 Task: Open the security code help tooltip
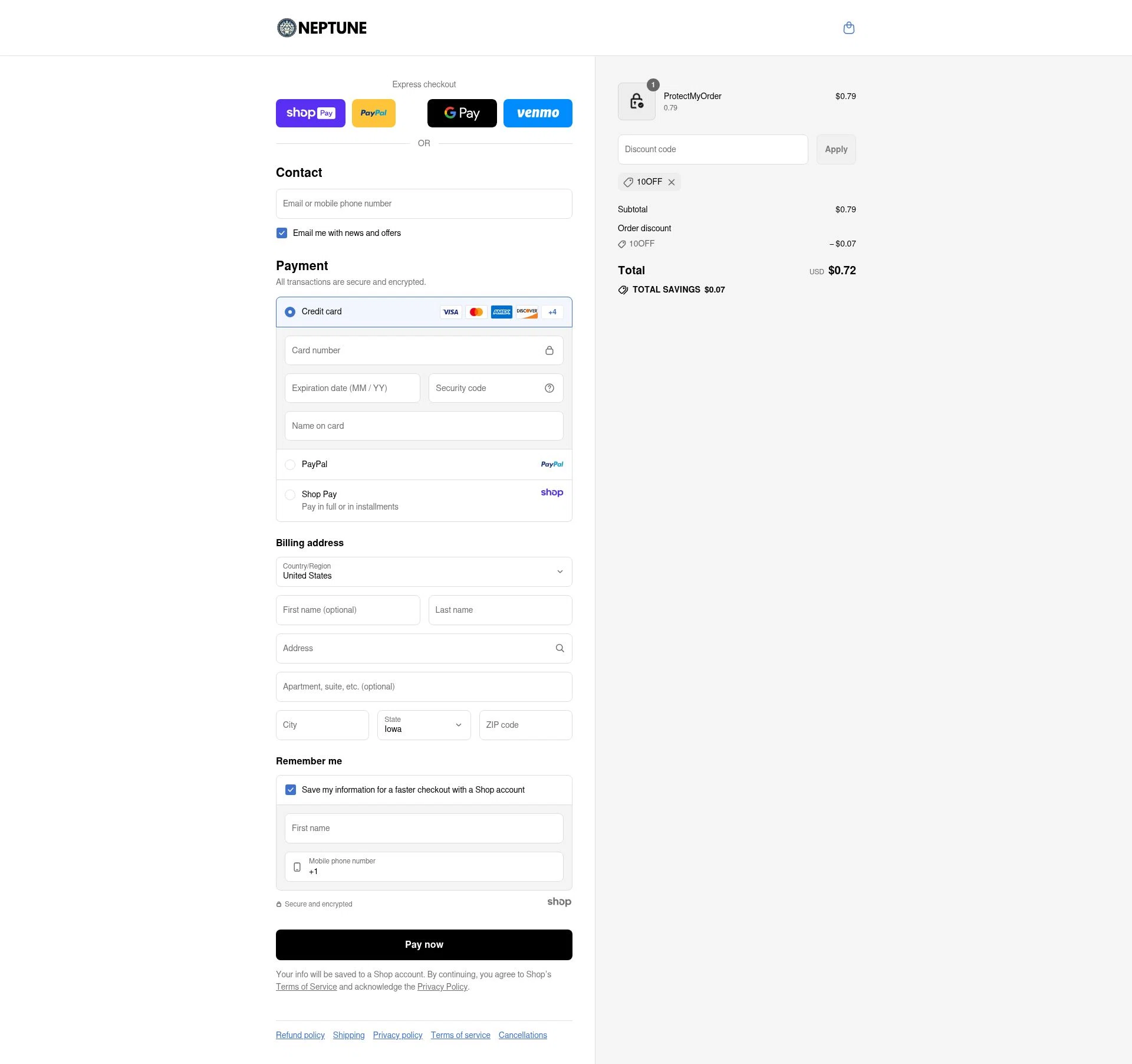(x=549, y=388)
